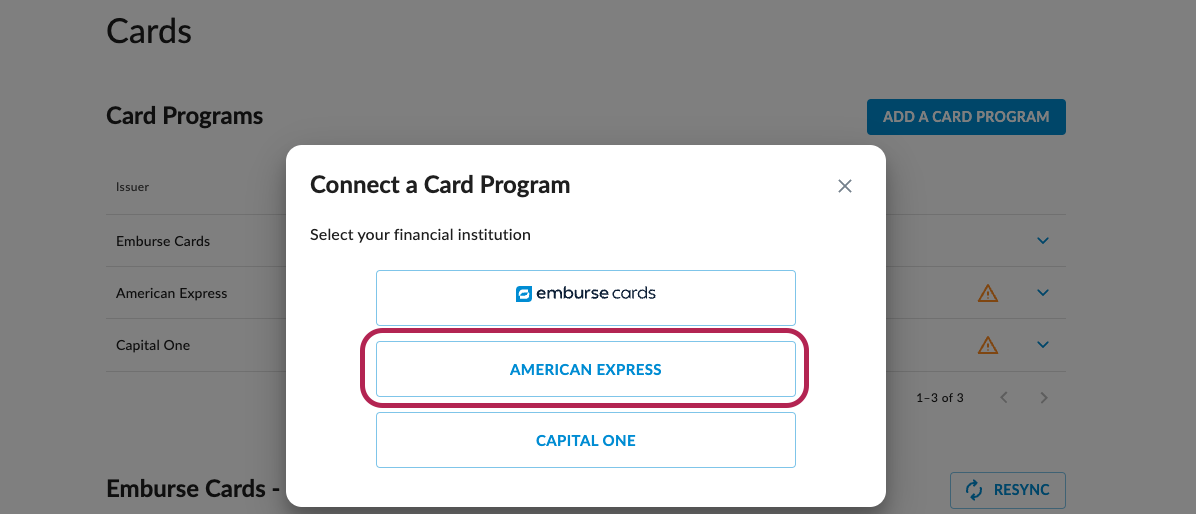Click the Cards page heading
The image size is (1196, 514).
click(x=149, y=30)
